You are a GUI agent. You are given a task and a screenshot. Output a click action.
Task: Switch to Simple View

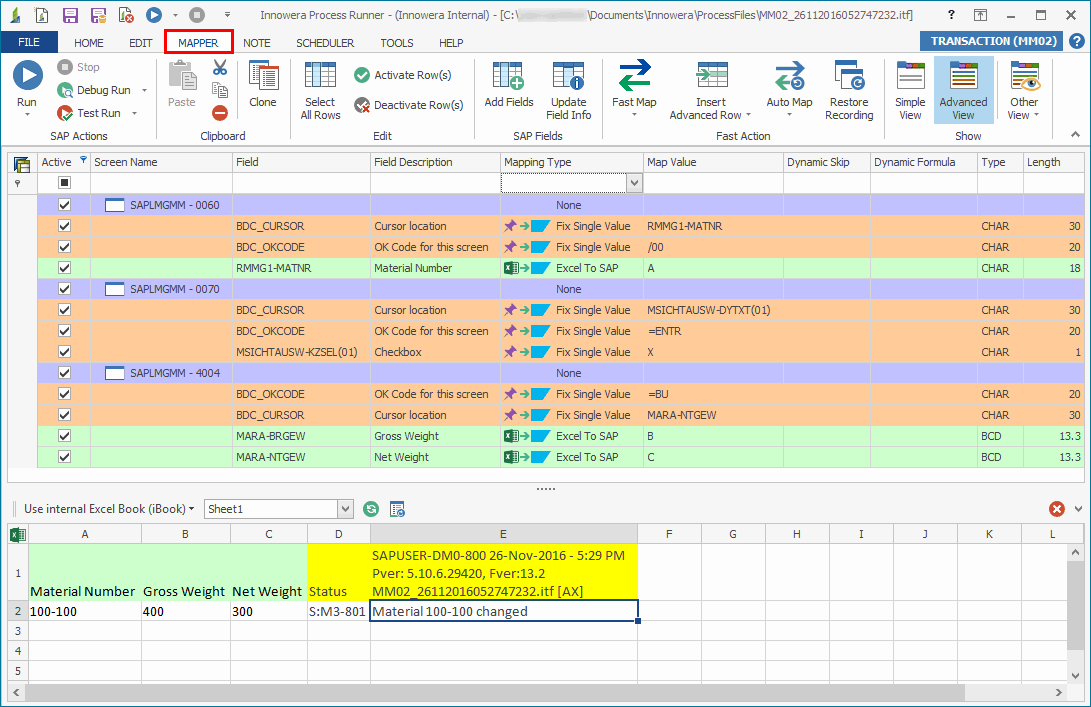[909, 90]
